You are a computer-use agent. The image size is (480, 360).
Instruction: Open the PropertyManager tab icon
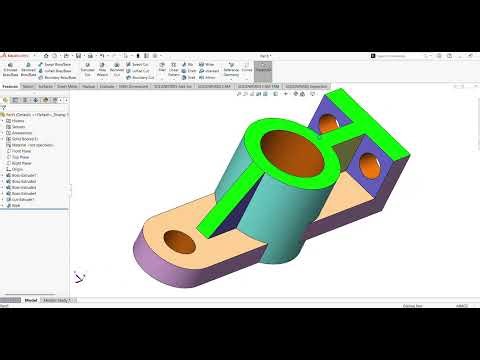click(x=15, y=100)
